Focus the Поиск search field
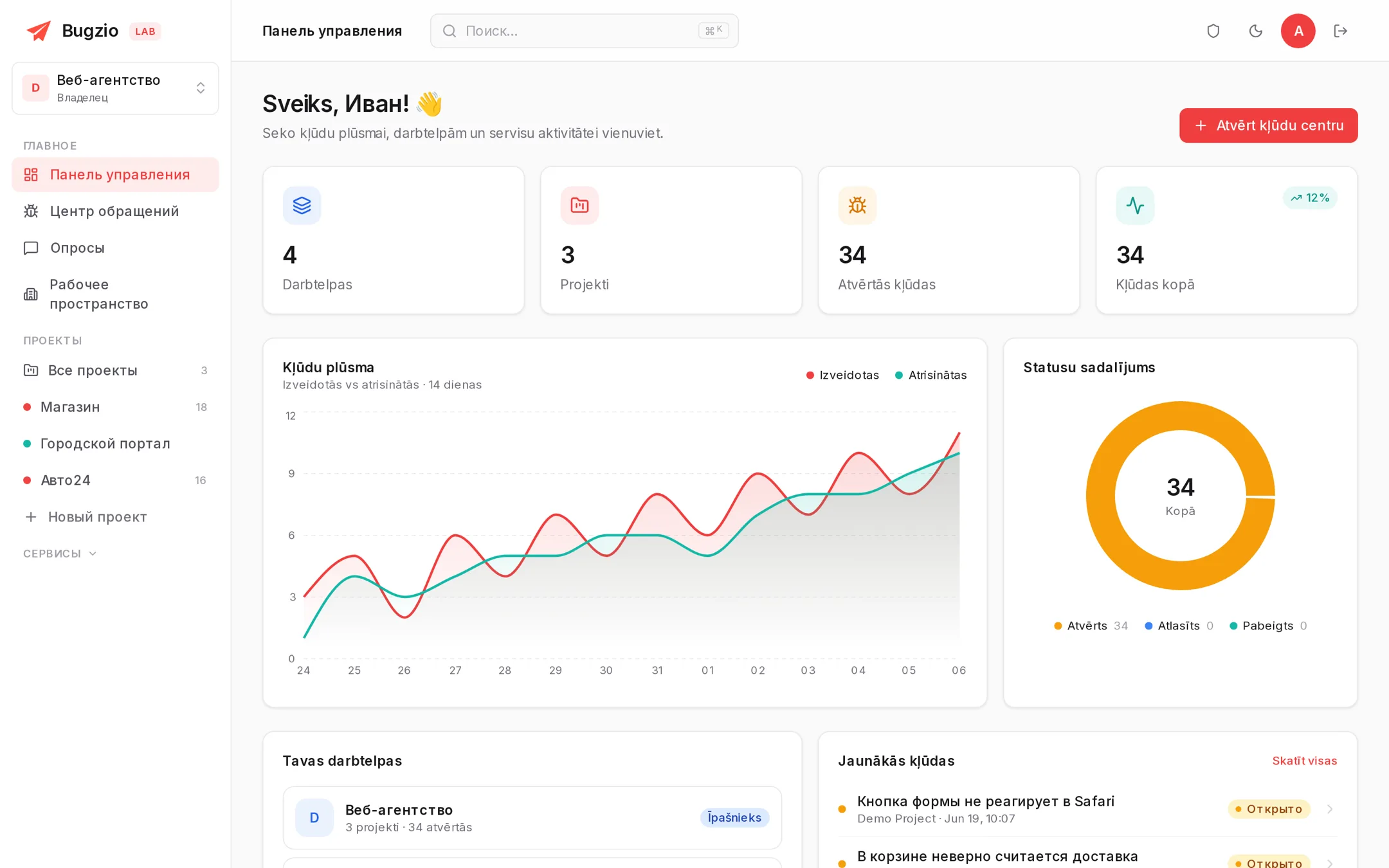 point(584,31)
